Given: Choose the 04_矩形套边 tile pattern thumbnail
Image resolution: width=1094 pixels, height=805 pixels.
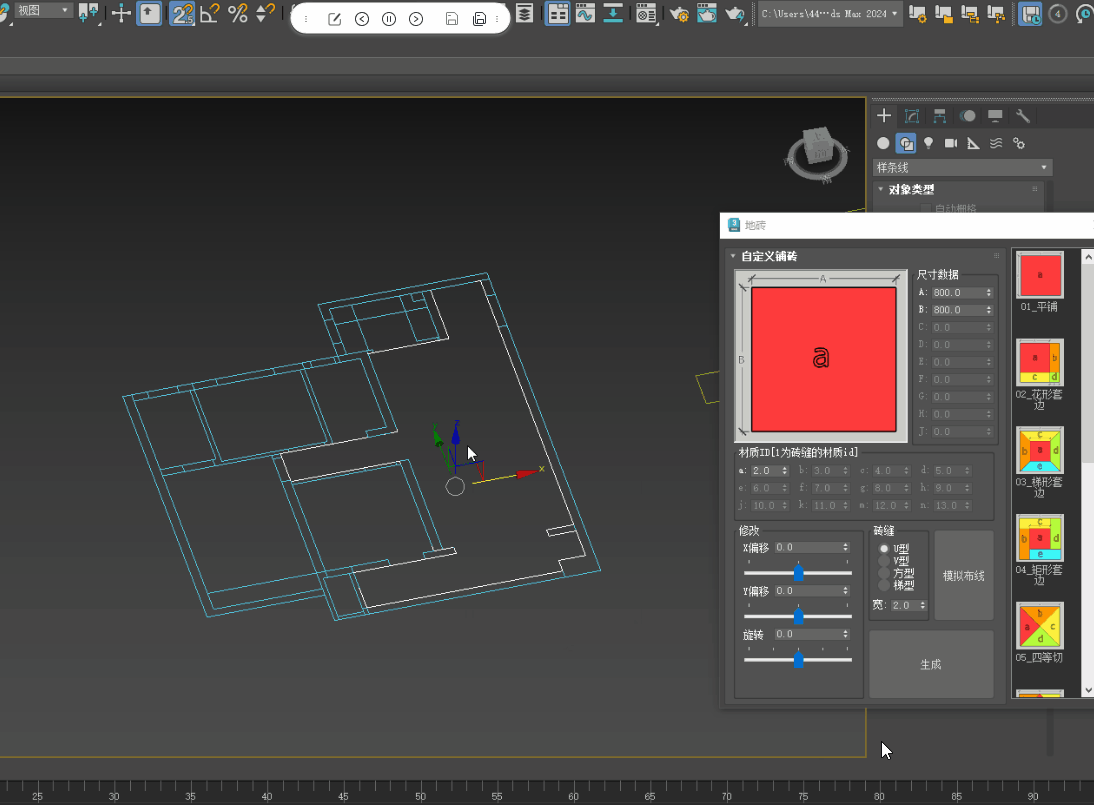Looking at the screenshot, I should pos(1040,538).
